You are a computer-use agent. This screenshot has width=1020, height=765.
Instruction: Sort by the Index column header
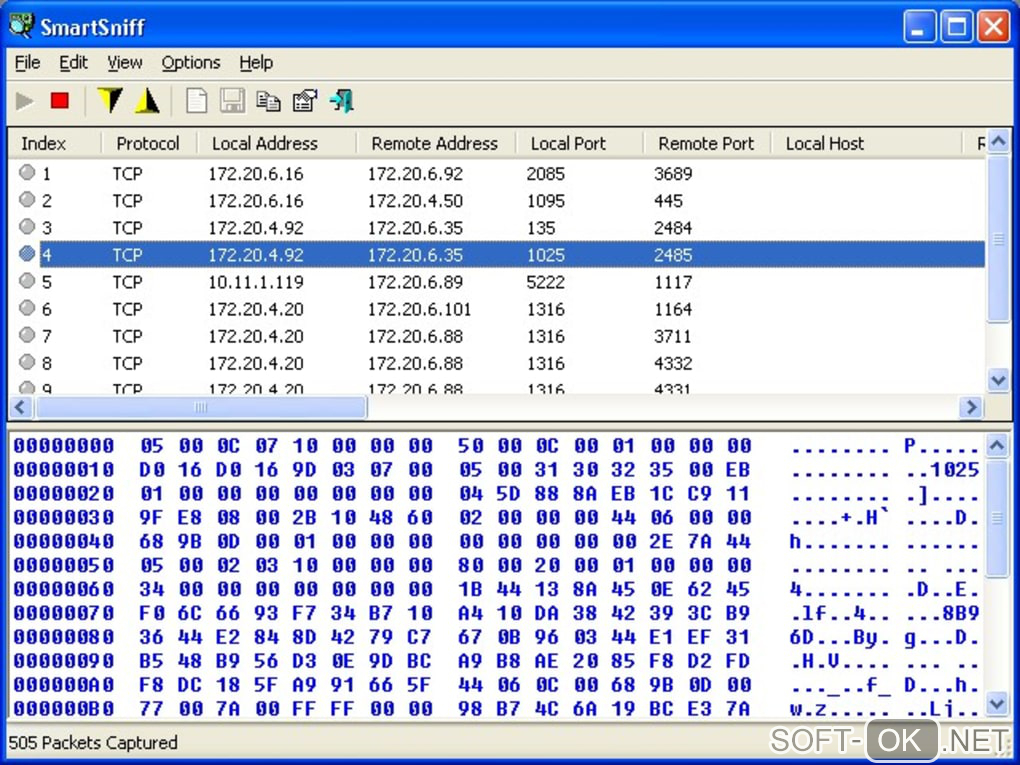(55, 143)
